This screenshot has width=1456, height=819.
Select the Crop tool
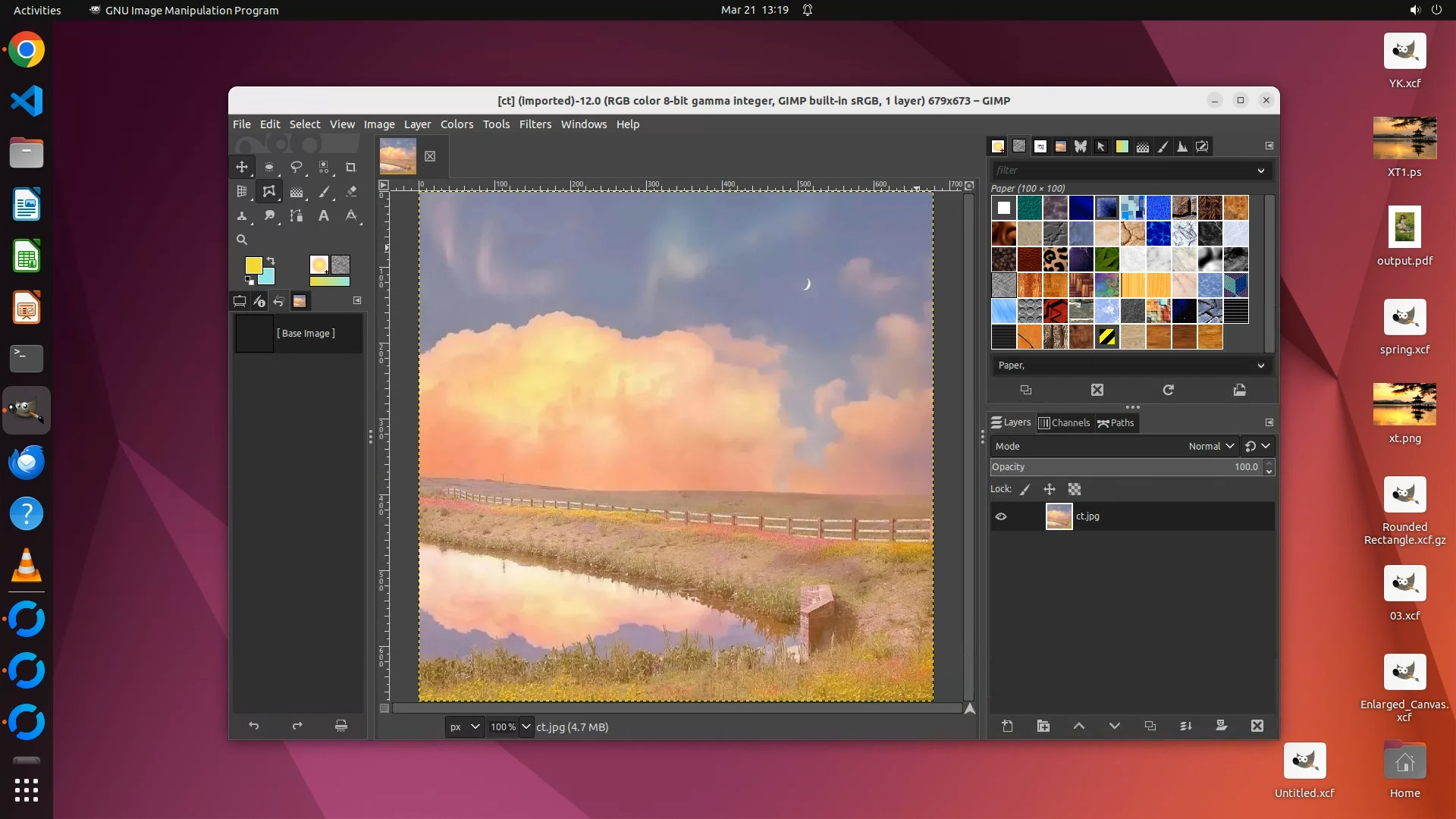point(351,167)
